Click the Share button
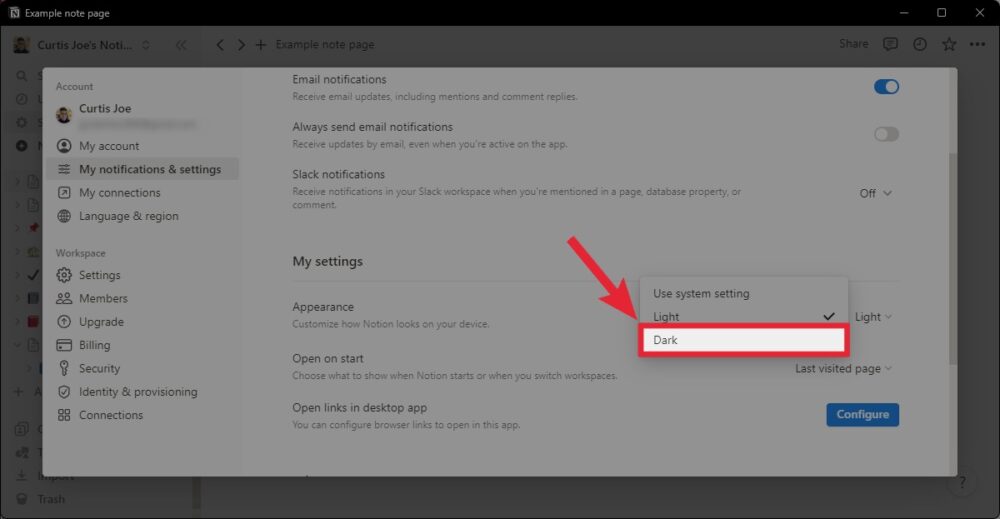1000x519 pixels. coord(853,44)
